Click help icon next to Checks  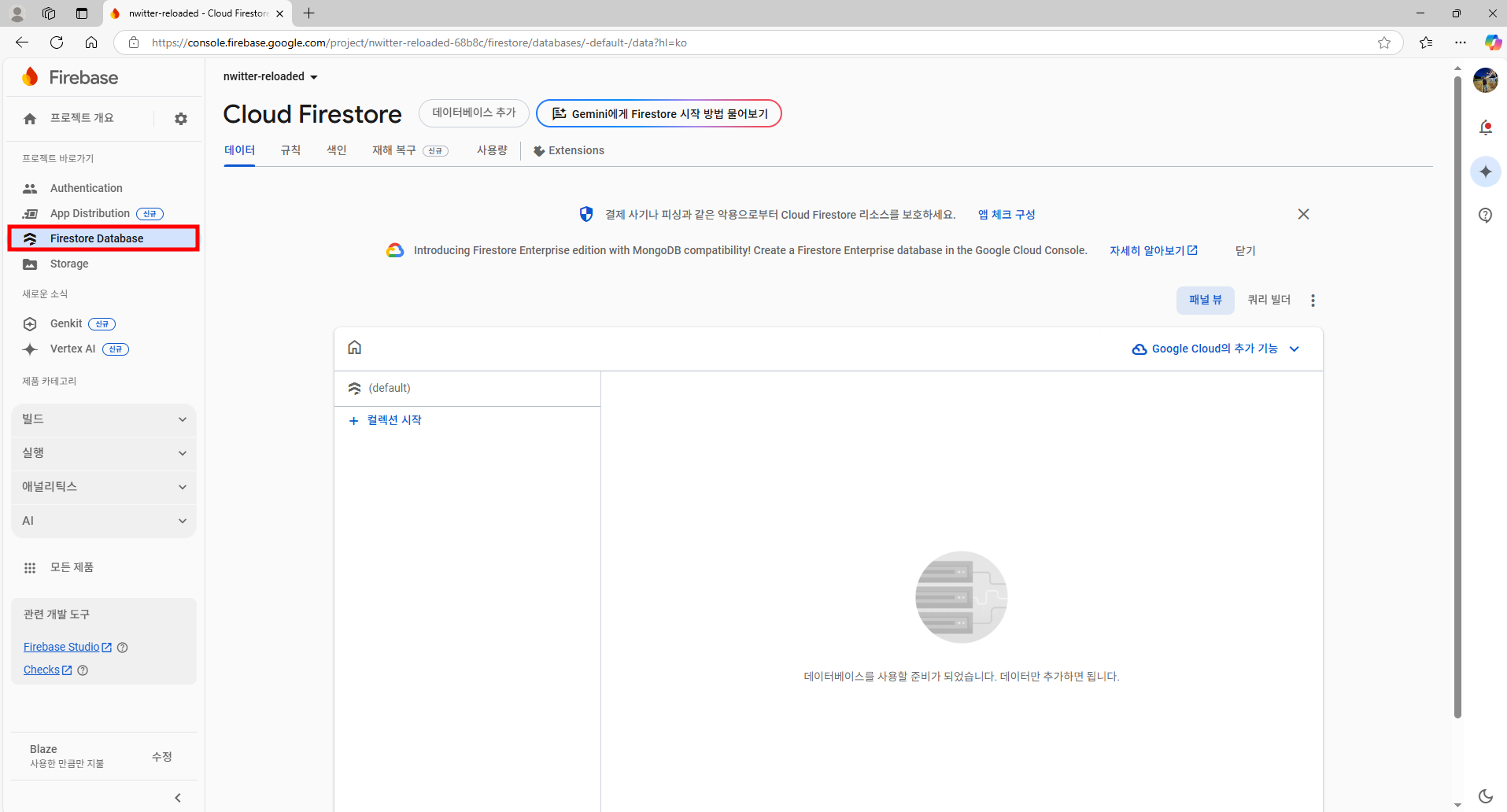pos(83,670)
